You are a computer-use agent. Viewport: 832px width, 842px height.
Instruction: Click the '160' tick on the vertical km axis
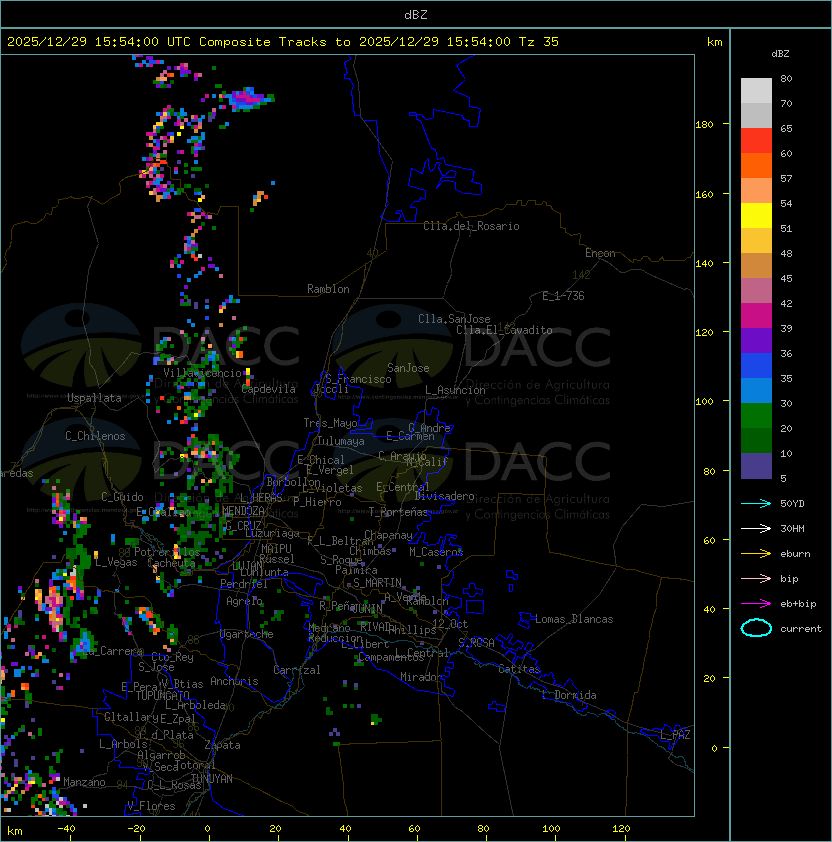[x=704, y=194]
